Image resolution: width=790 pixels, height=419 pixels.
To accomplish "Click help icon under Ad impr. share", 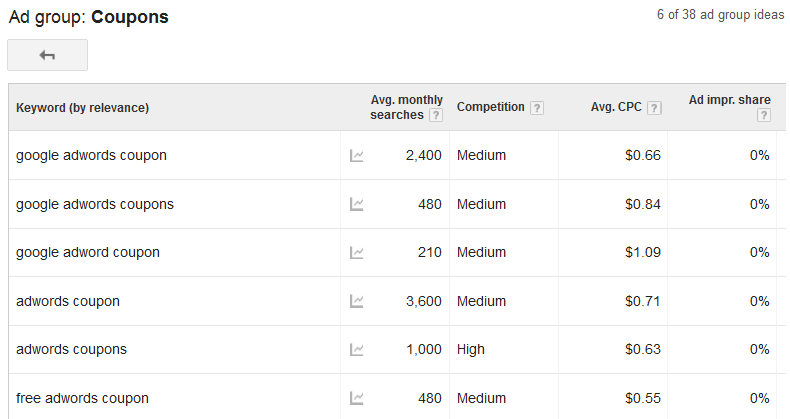I will [764, 115].
